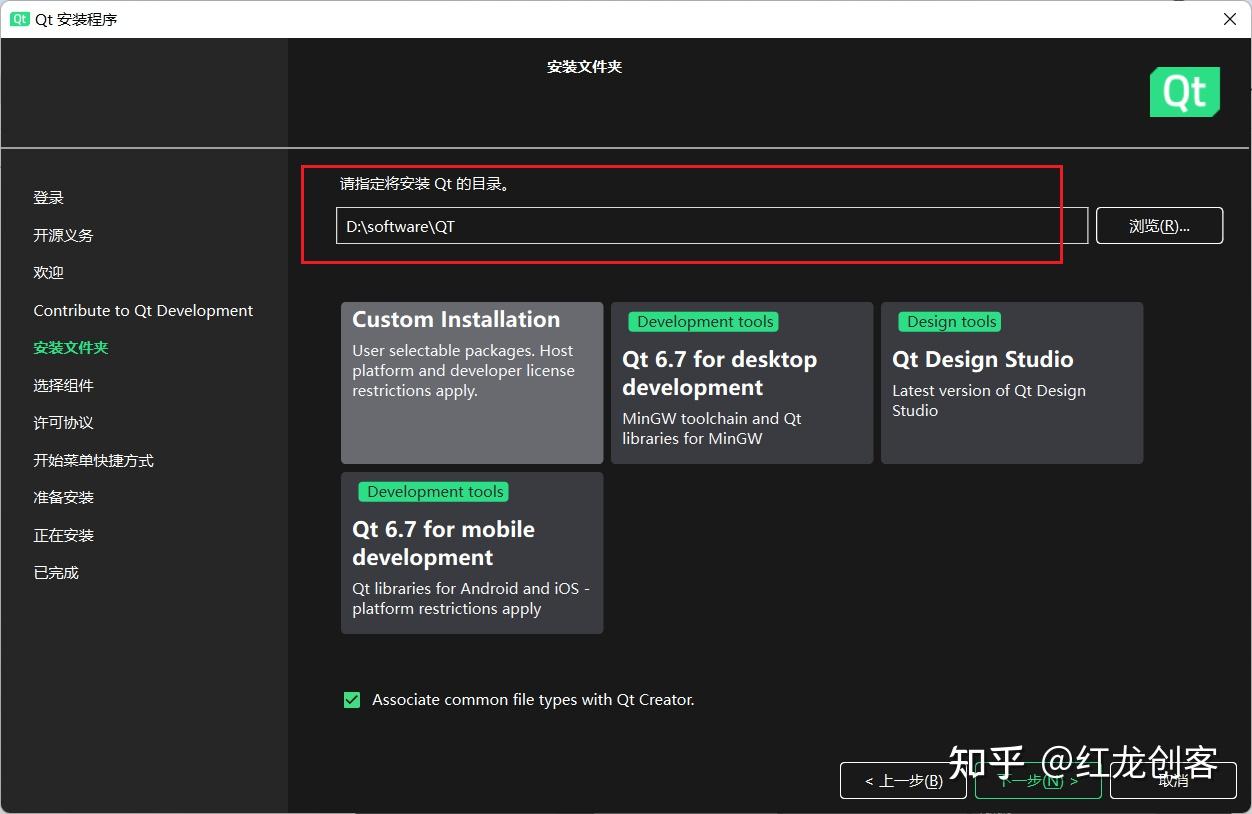
Task: Click the Qt logo in the top-right corner
Action: click(1184, 91)
